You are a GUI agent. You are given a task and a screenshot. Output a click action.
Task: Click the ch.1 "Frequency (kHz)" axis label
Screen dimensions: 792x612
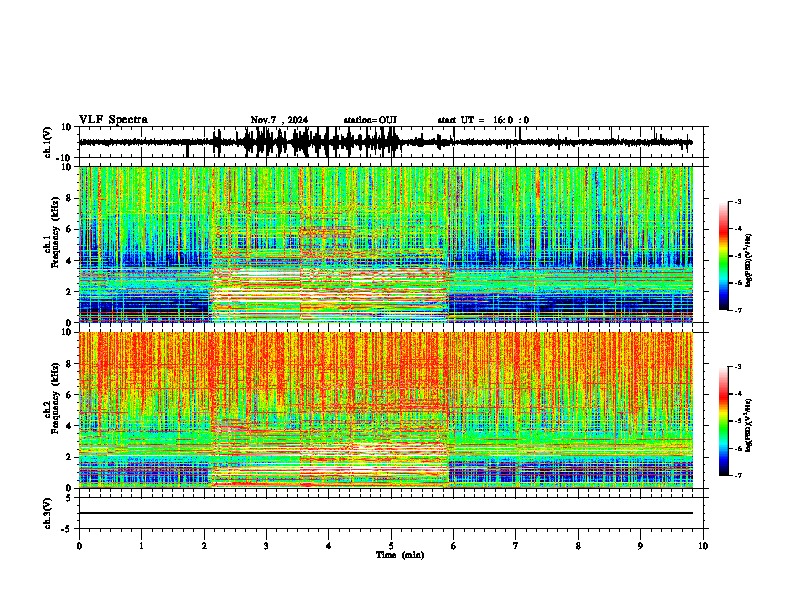click(55, 233)
